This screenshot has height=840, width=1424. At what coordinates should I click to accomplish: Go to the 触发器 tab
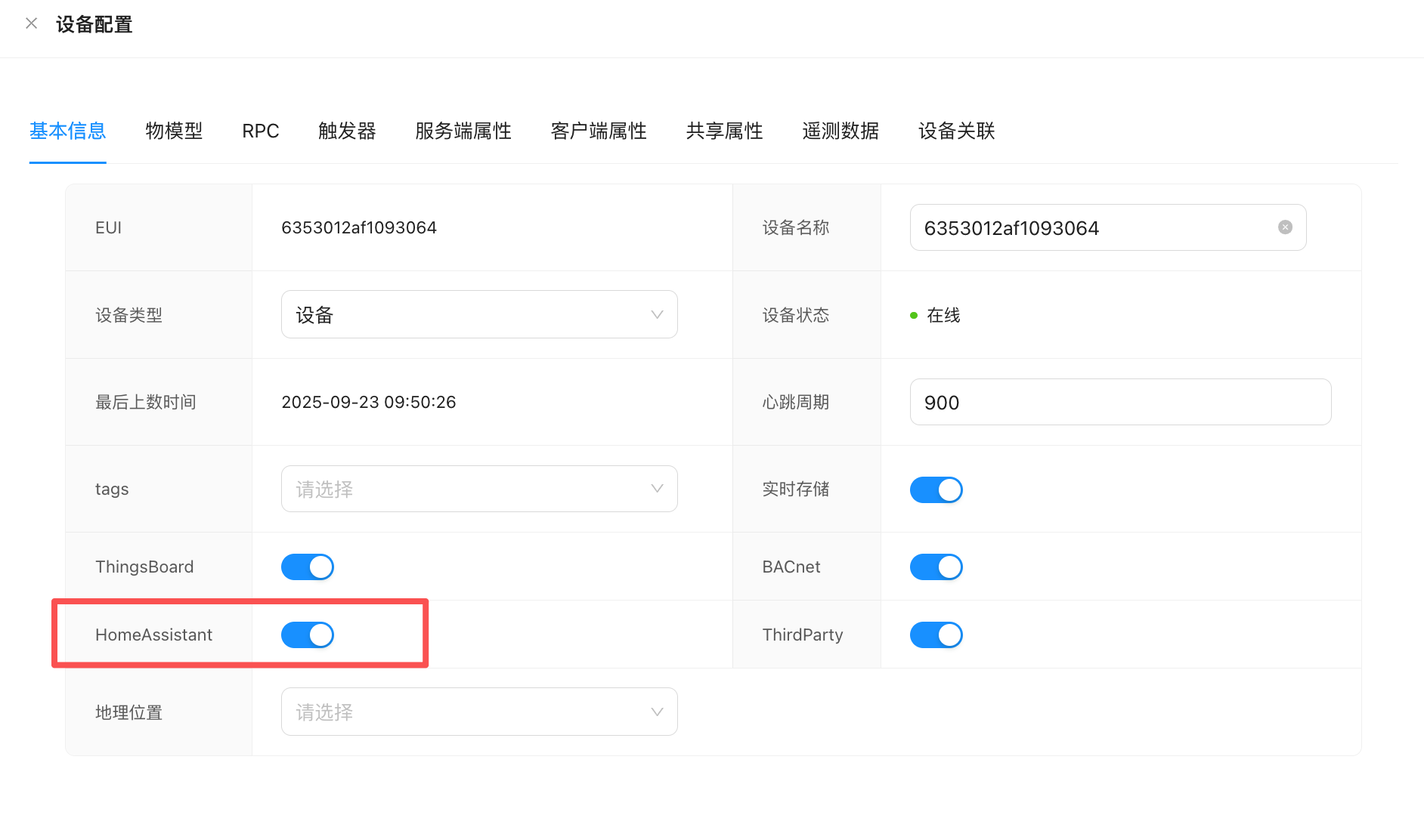tap(347, 131)
